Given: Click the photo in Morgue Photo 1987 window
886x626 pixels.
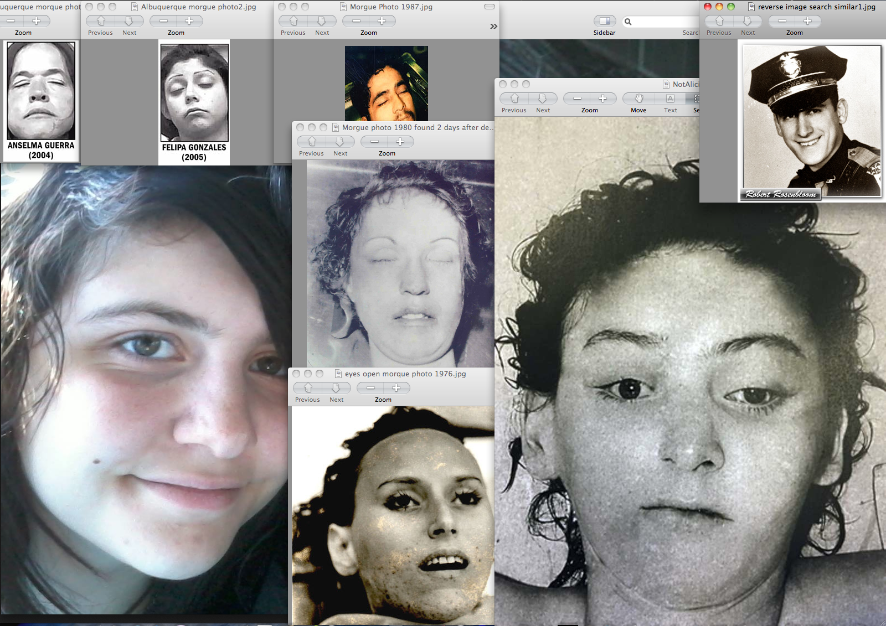Looking at the screenshot, I should click(x=386, y=83).
